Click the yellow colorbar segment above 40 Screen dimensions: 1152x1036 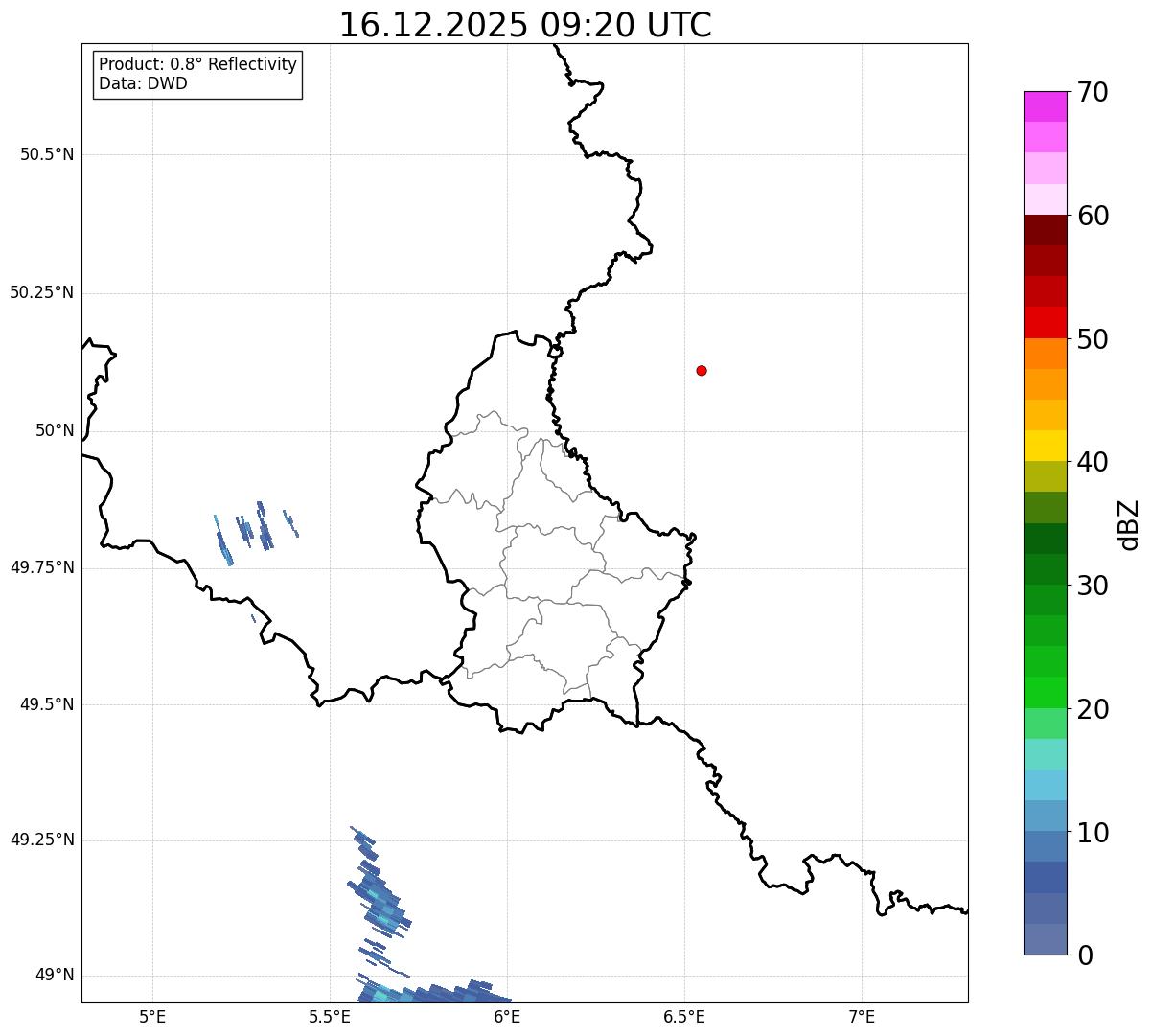[x=1046, y=446]
